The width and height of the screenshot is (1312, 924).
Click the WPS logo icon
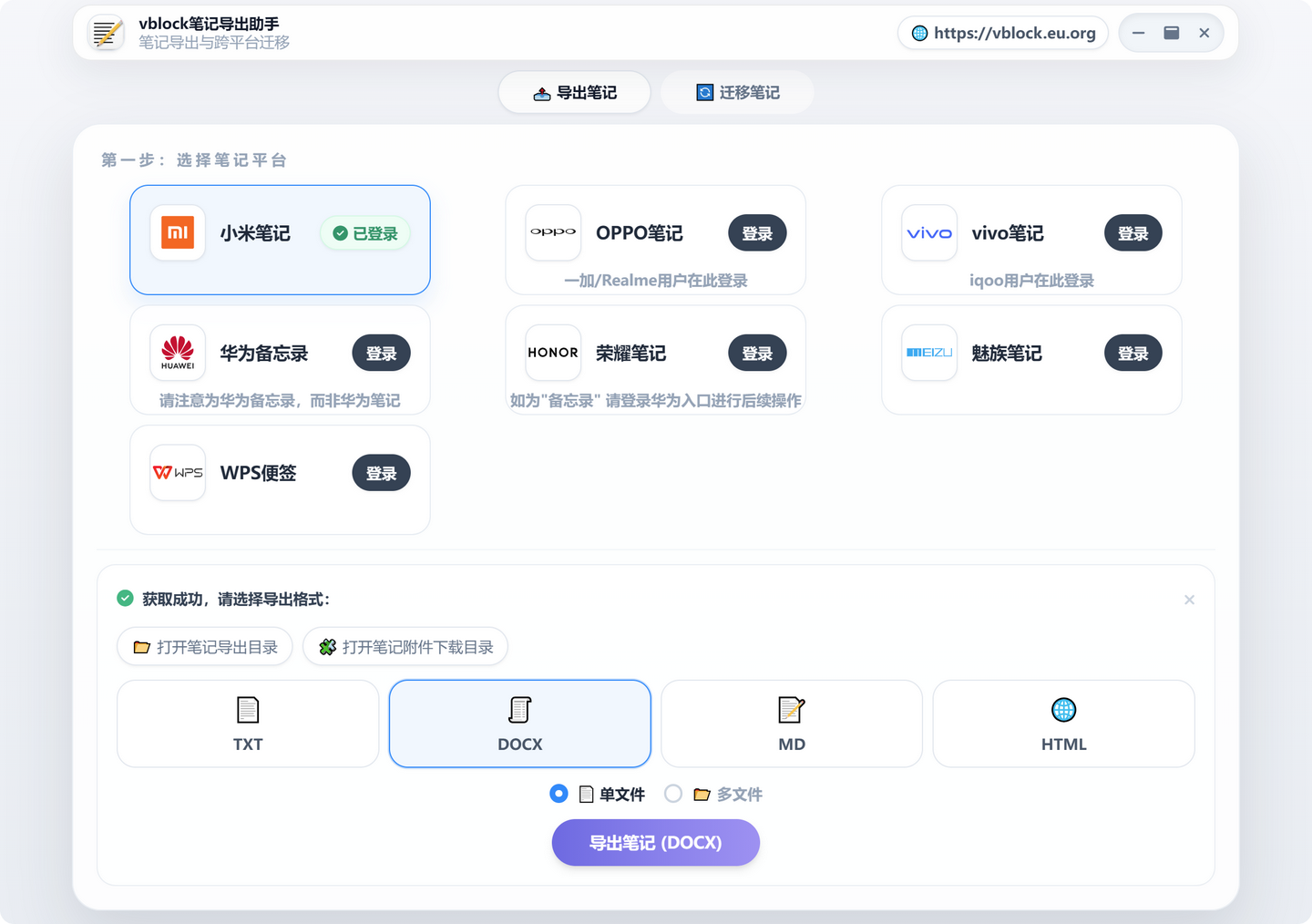click(178, 472)
